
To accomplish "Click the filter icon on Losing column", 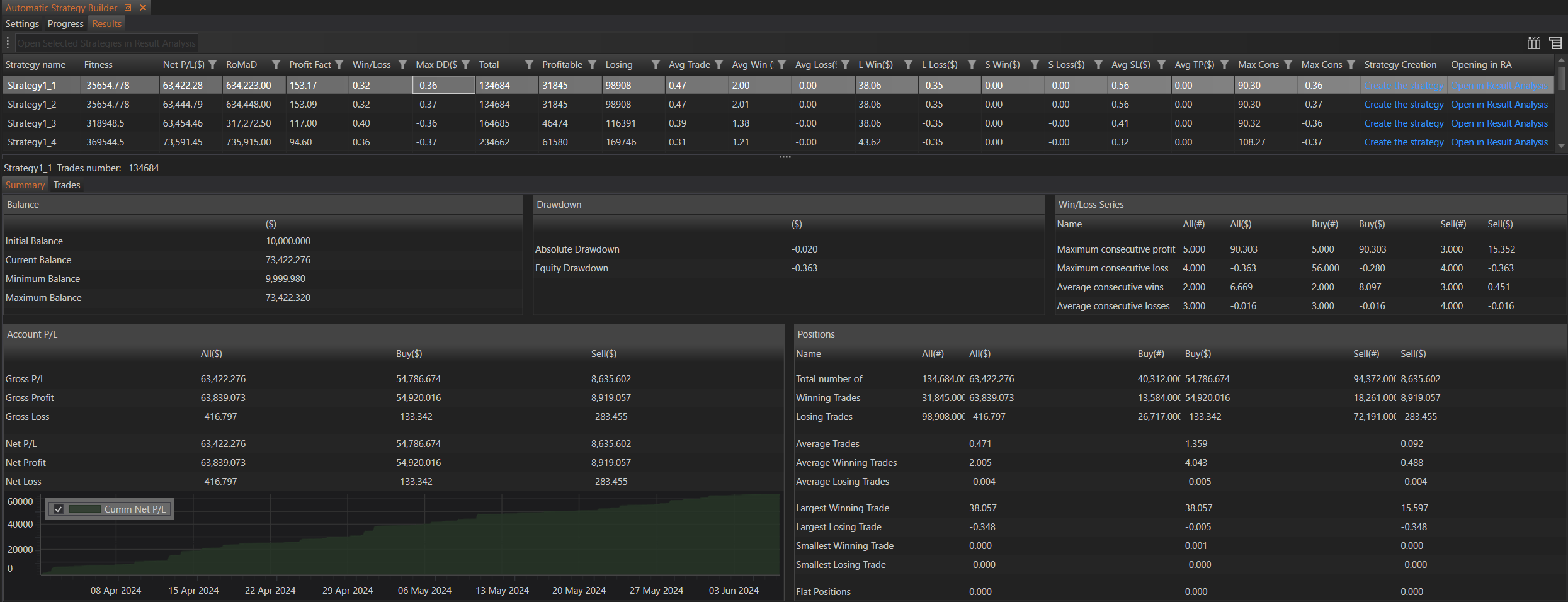I will [656, 65].
